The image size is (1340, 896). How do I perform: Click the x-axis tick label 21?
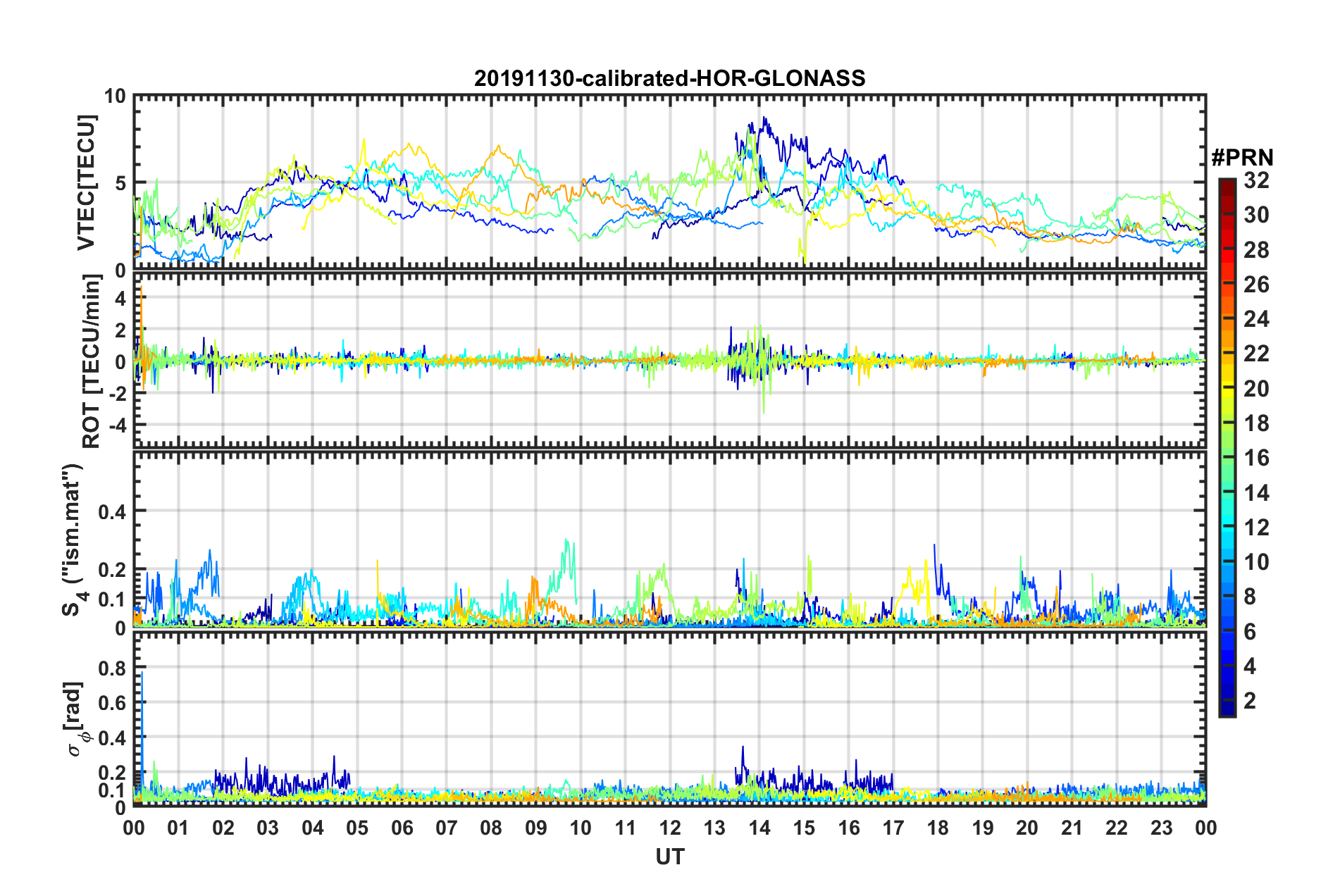point(1072,827)
